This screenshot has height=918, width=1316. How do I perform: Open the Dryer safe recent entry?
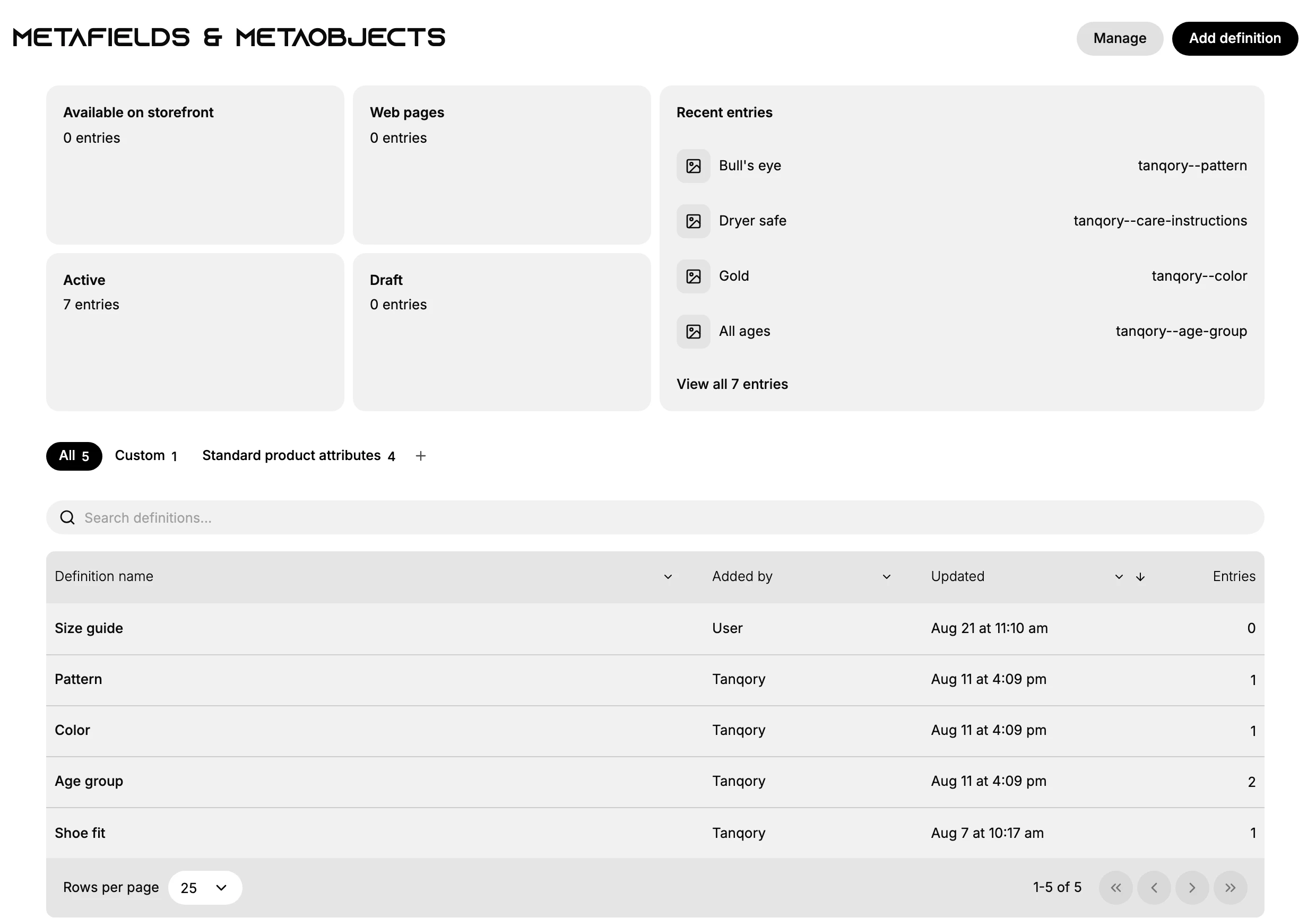click(961, 221)
